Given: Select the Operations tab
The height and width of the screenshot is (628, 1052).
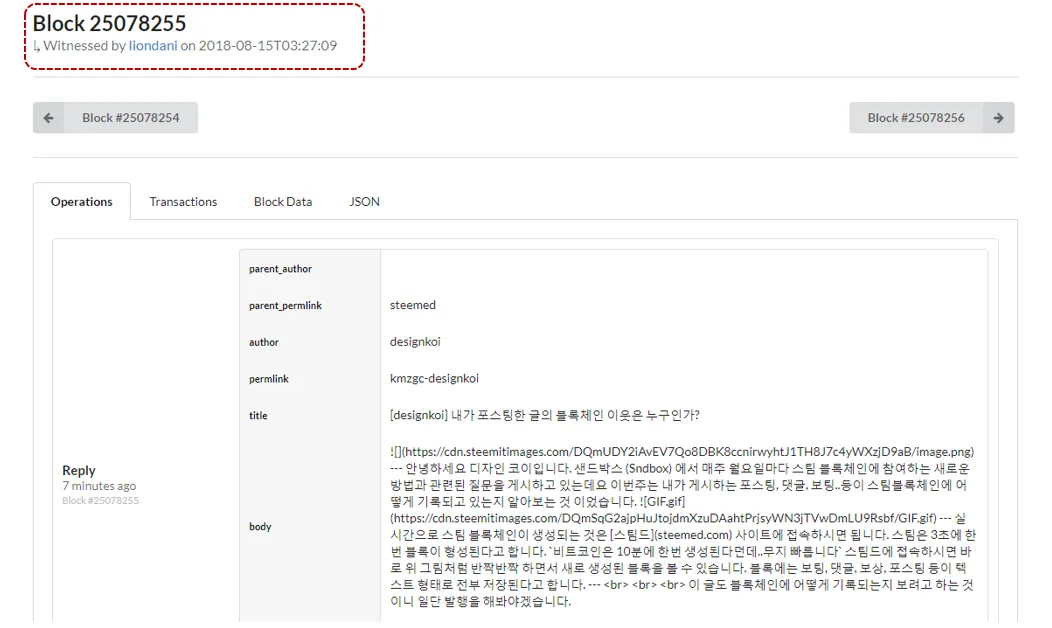Looking at the screenshot, I should (82, 201).
